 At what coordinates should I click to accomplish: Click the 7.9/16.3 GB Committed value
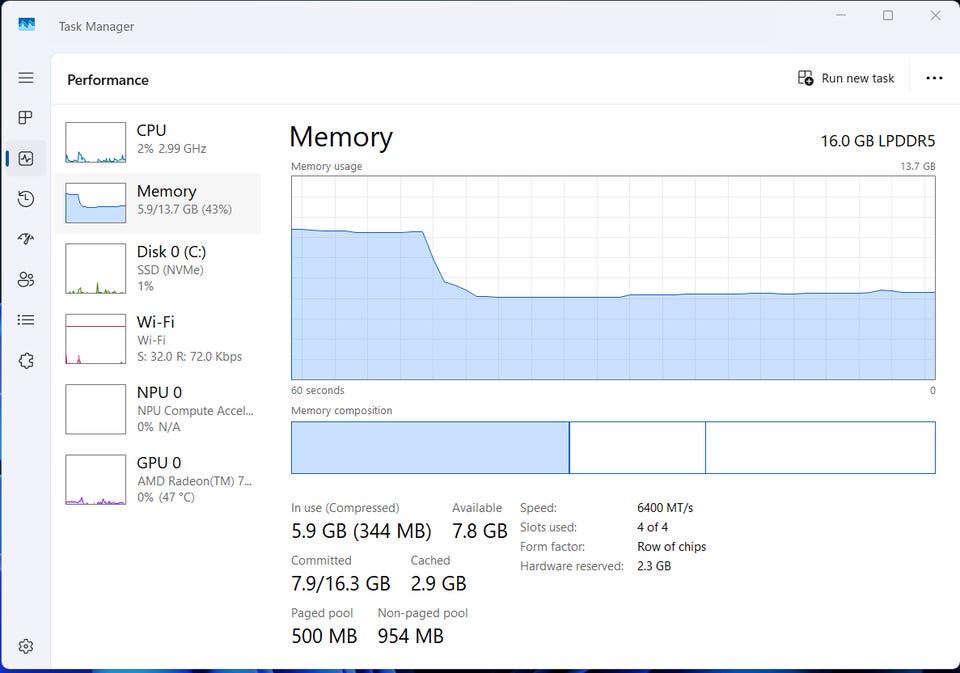340,584
